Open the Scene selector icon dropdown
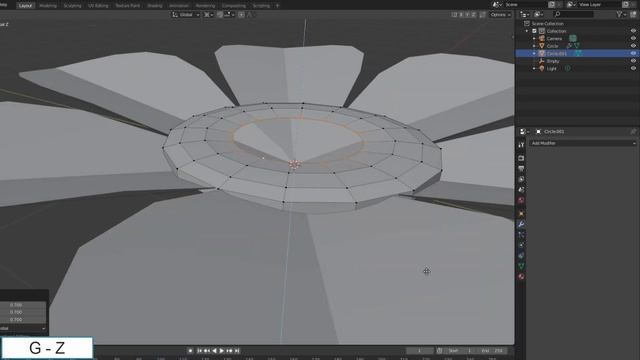This screenshot has height=360, width=640. [x=497, y=4]
